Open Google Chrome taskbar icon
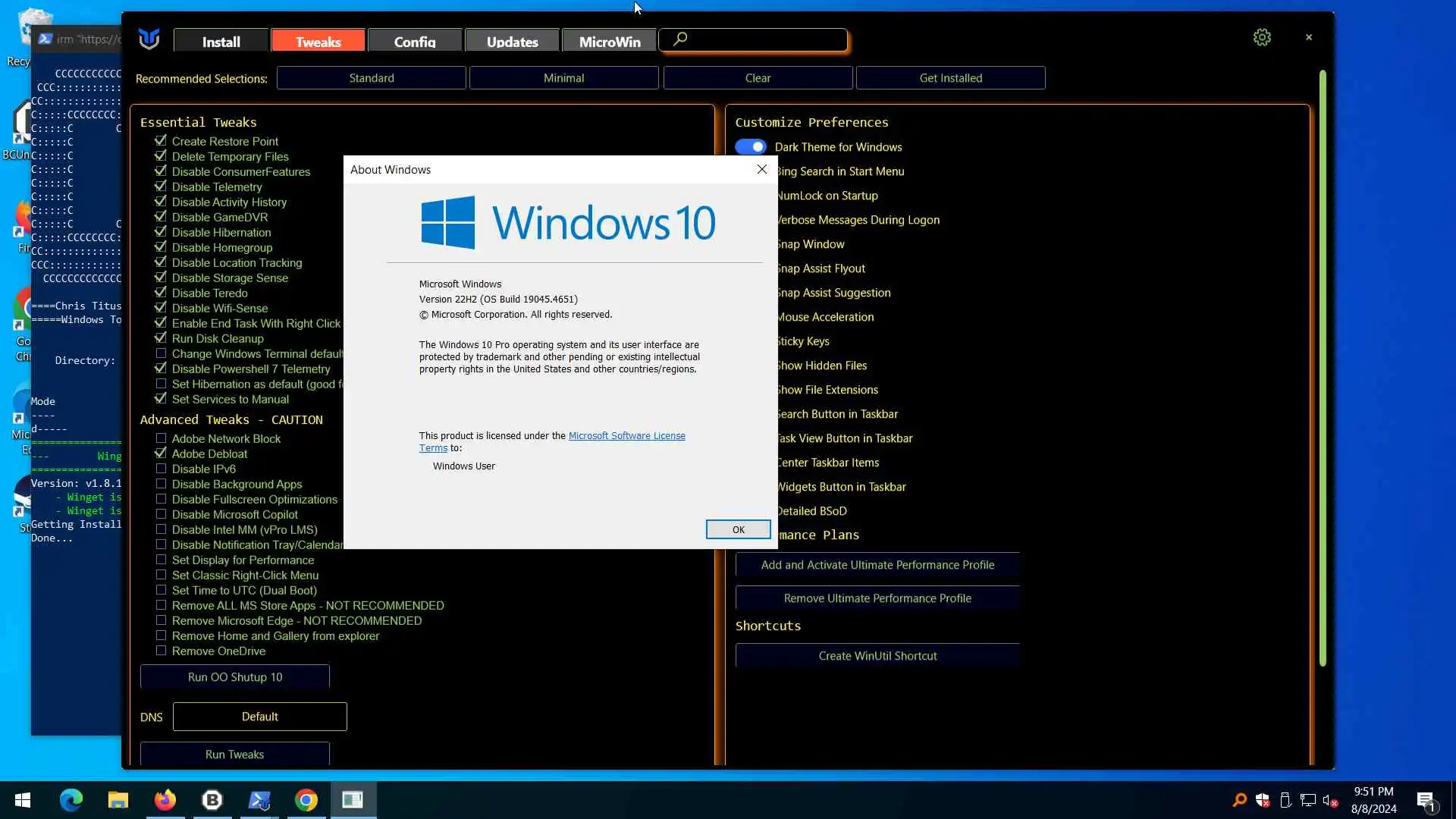This screenshot has height=819, width=1456. point(306,800)
